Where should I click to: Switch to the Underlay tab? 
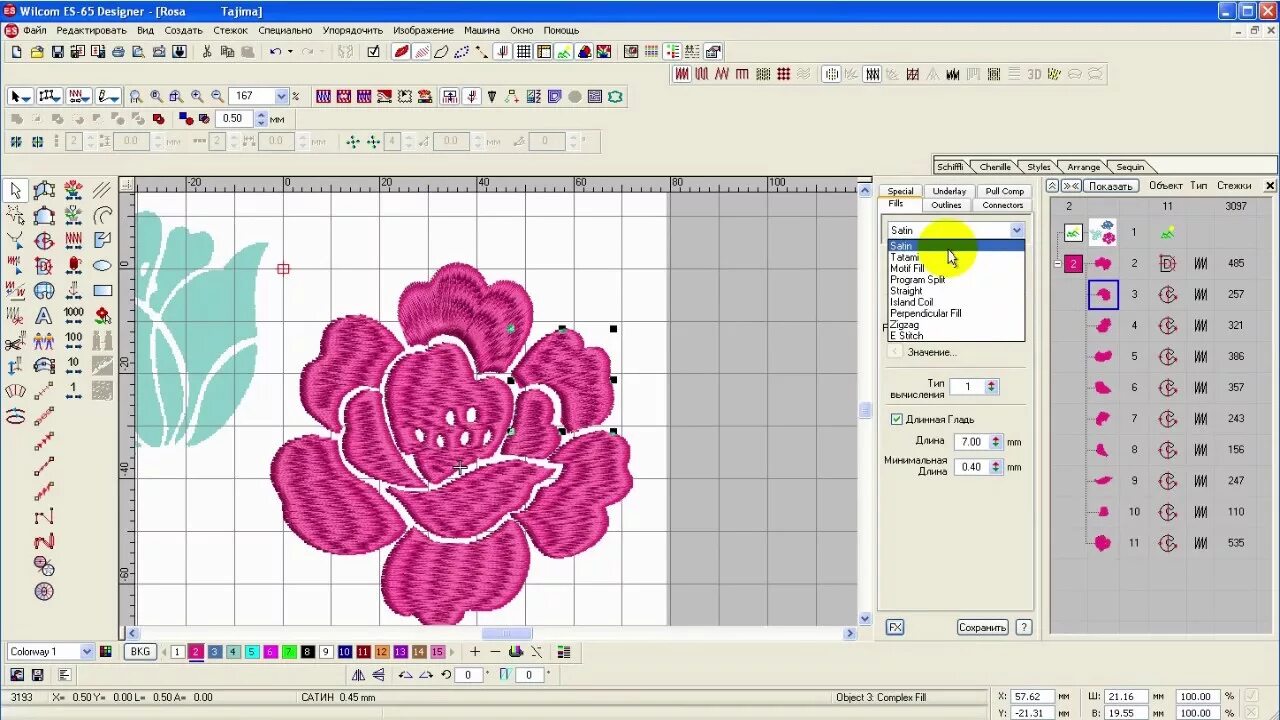click(x=949, y=191)
